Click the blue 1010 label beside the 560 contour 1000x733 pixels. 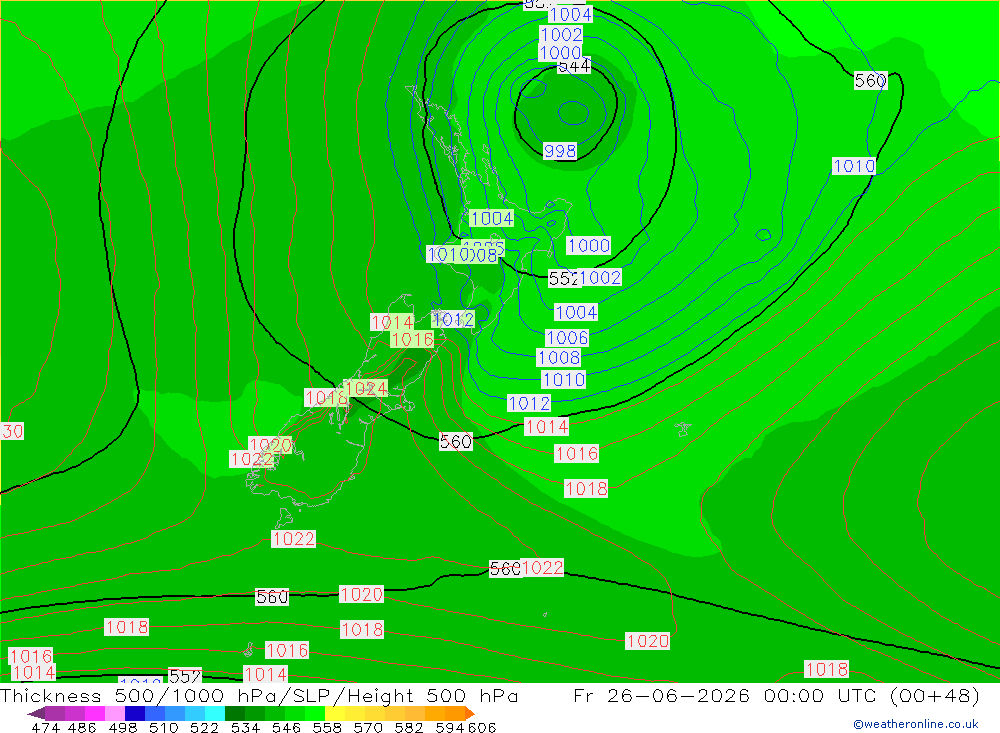pyautogui.click(x=854, y=167)
